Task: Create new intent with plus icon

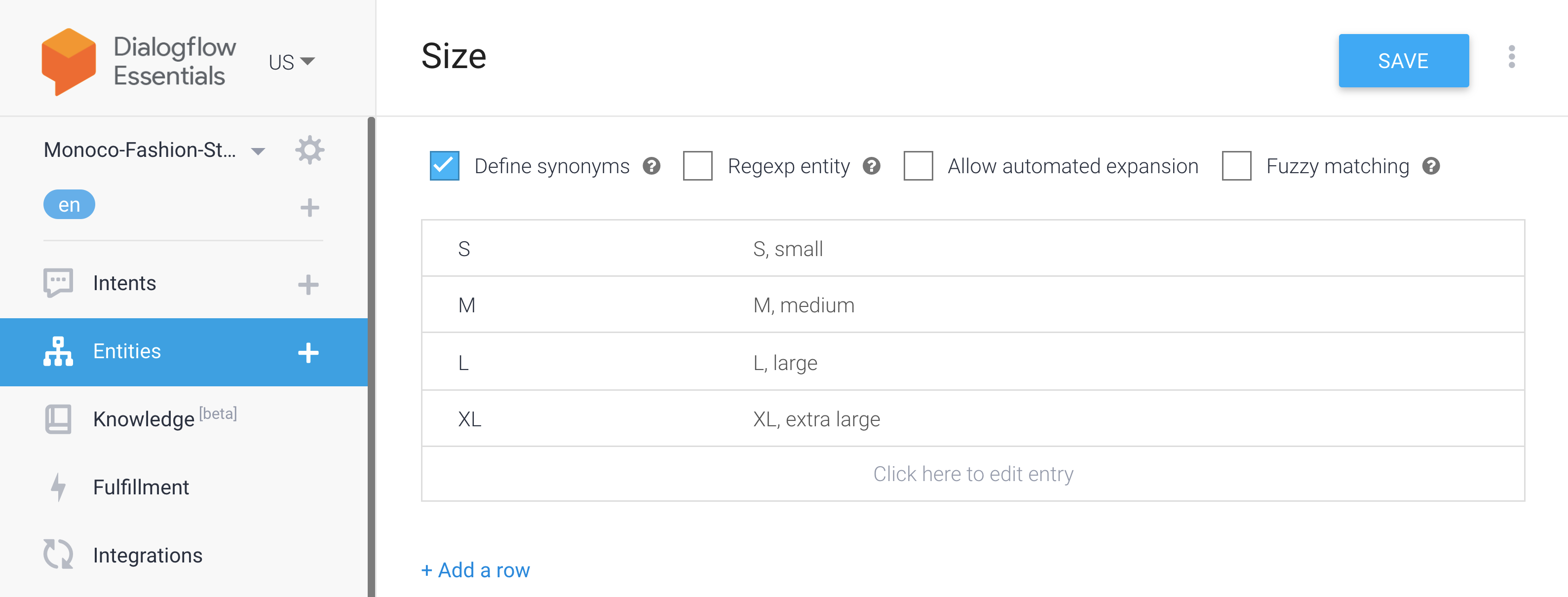Action: click(x=308, y=284)
